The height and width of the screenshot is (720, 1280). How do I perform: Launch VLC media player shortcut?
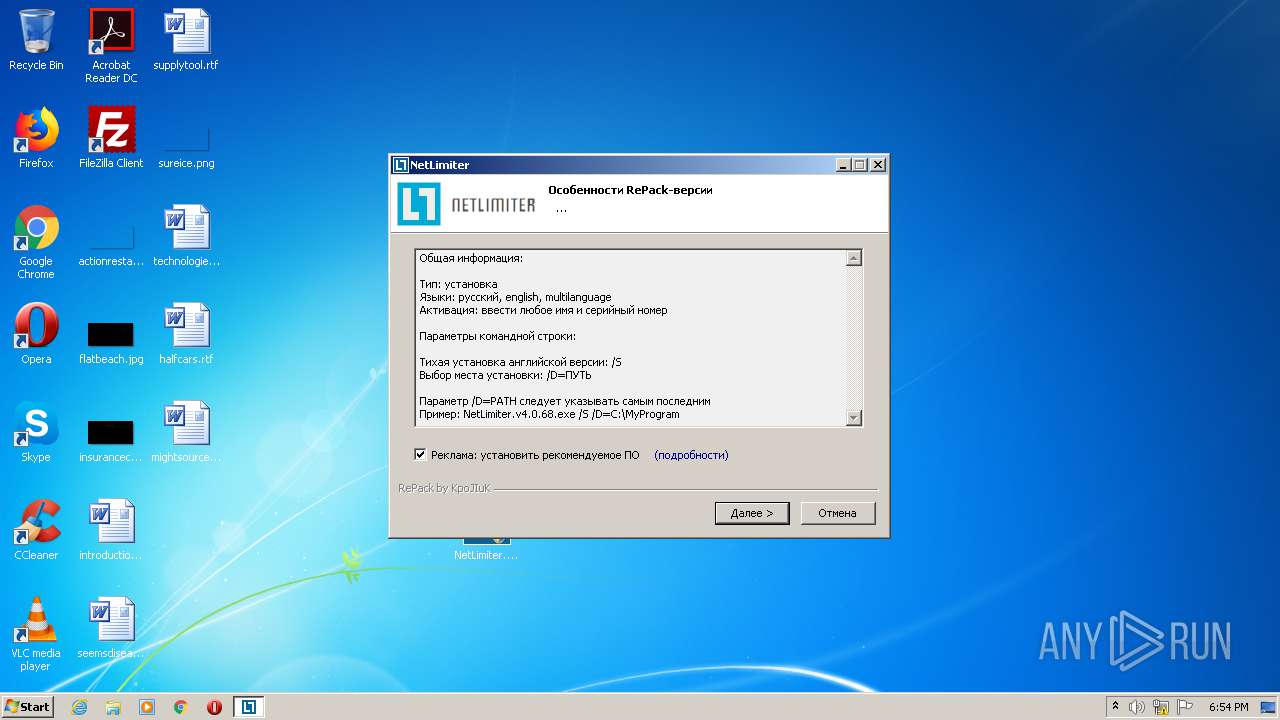click(36, 634)
